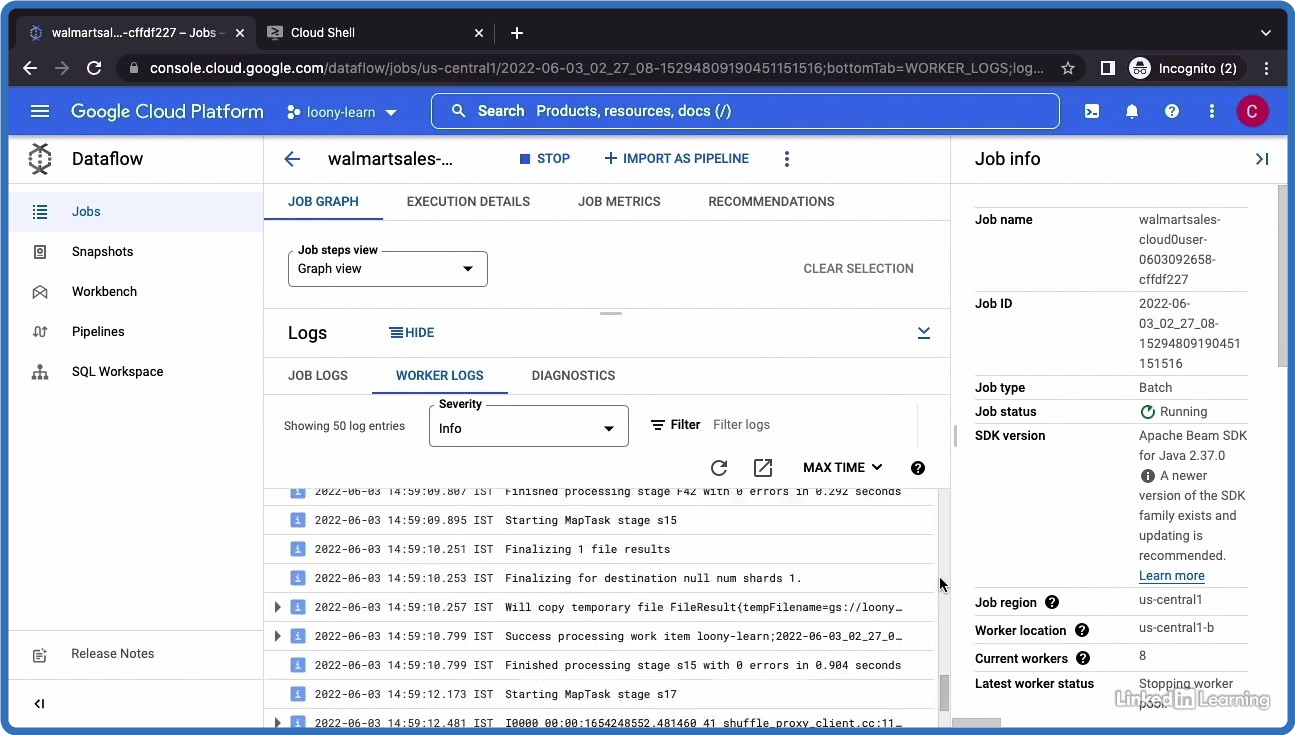The image size is (1295, 735).
Task: Open logs in Logs Explorer icon
Action: click(763, 468)
